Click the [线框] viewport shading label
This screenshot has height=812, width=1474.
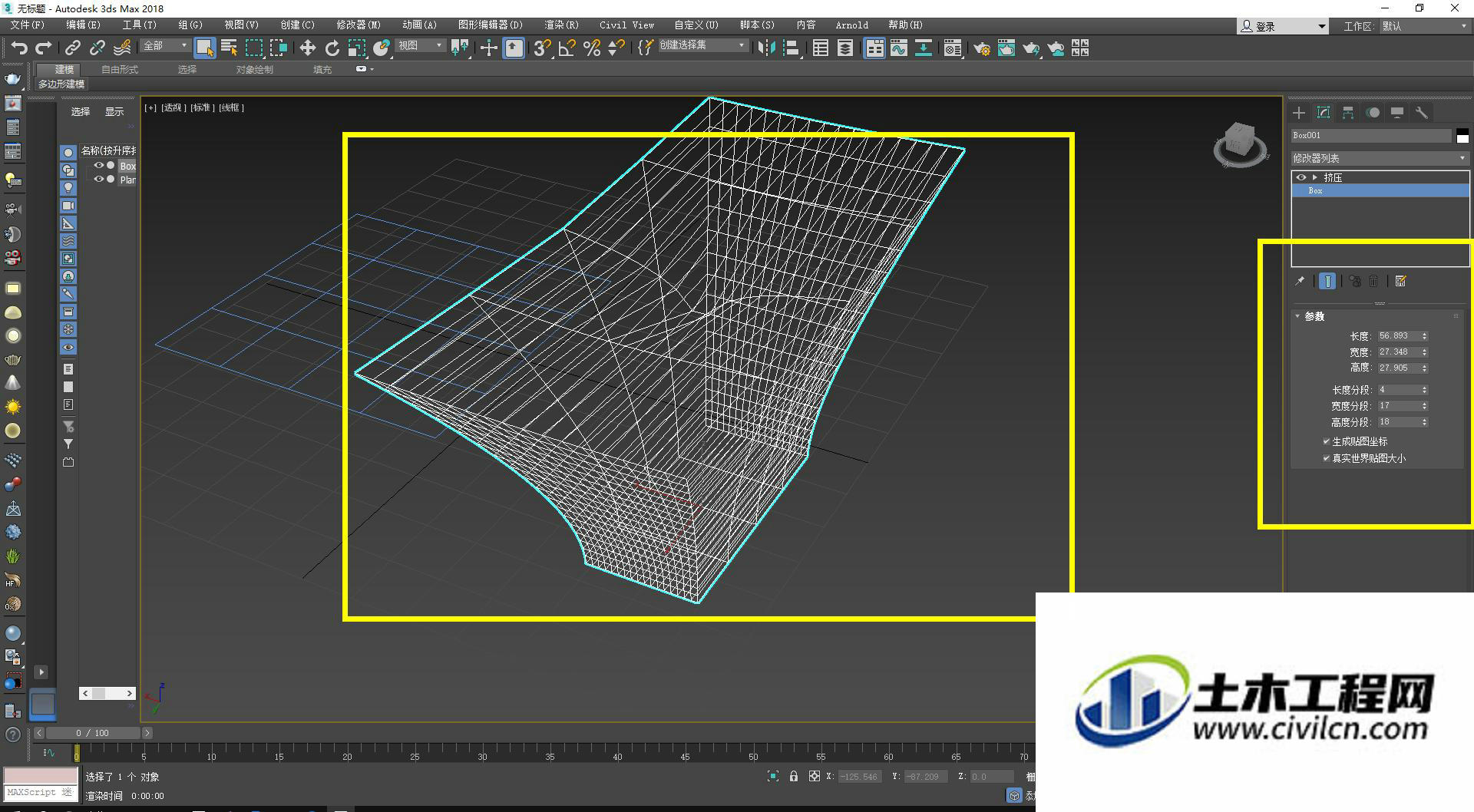[x=232, y=107]
